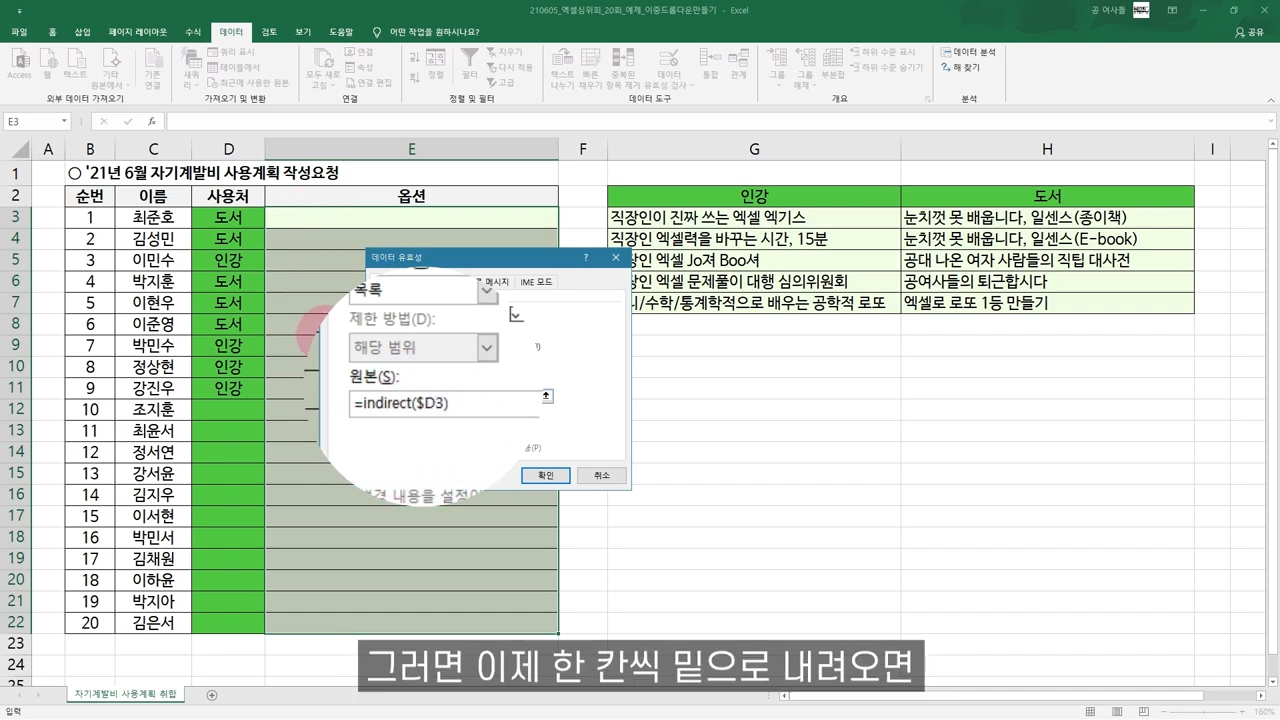The height and width of the screenshot is (720, 1280).
Task: Click the insert function fx icon
Action: (152, 121)
